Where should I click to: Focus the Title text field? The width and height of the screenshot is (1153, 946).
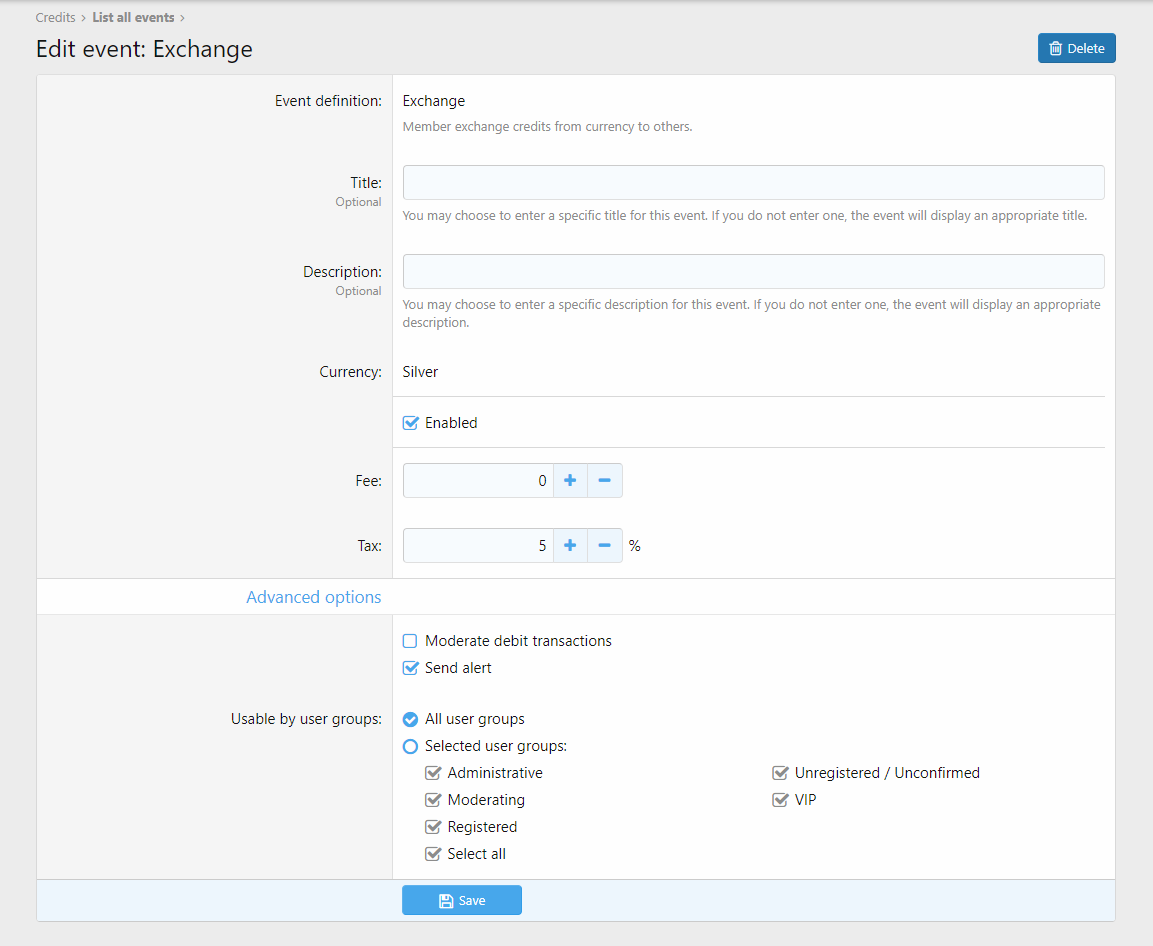(x=753, y=183)
